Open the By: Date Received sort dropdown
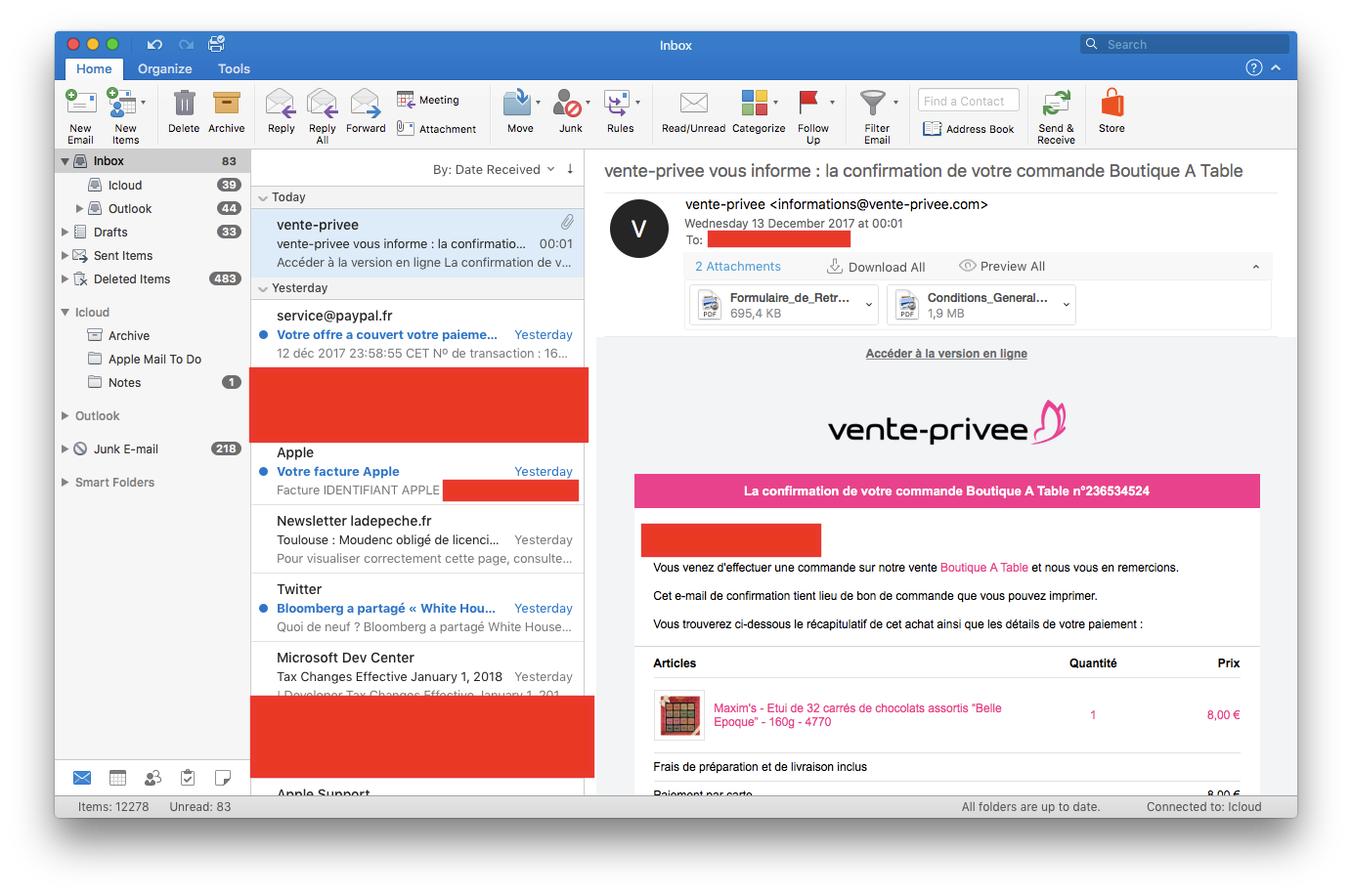 coord(493,170)
